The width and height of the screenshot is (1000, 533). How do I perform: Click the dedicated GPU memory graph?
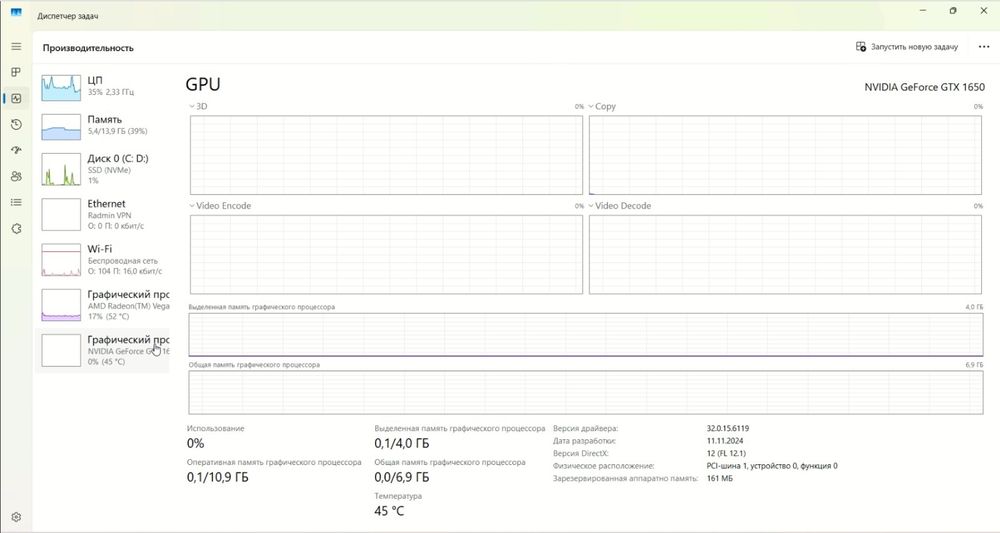[x=586, y=335]
